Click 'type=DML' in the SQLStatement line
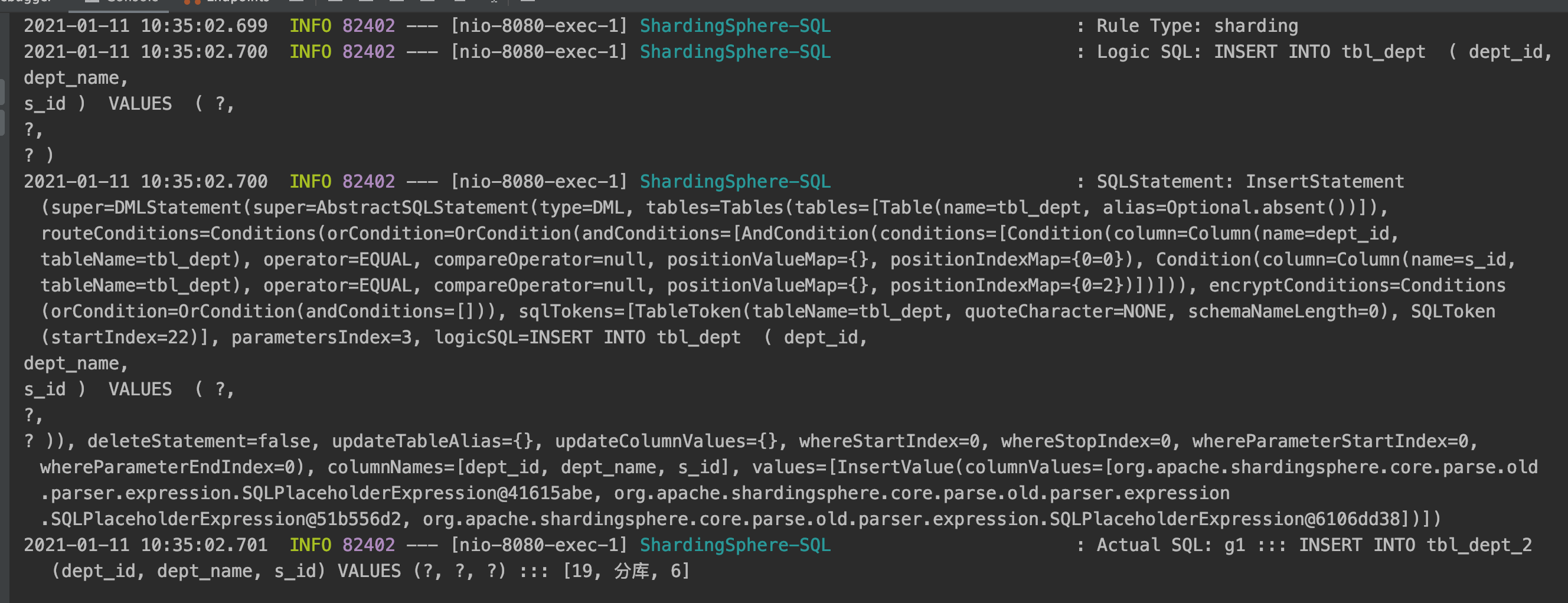This screenshot has width=1568, height=603. coord(582,208)
